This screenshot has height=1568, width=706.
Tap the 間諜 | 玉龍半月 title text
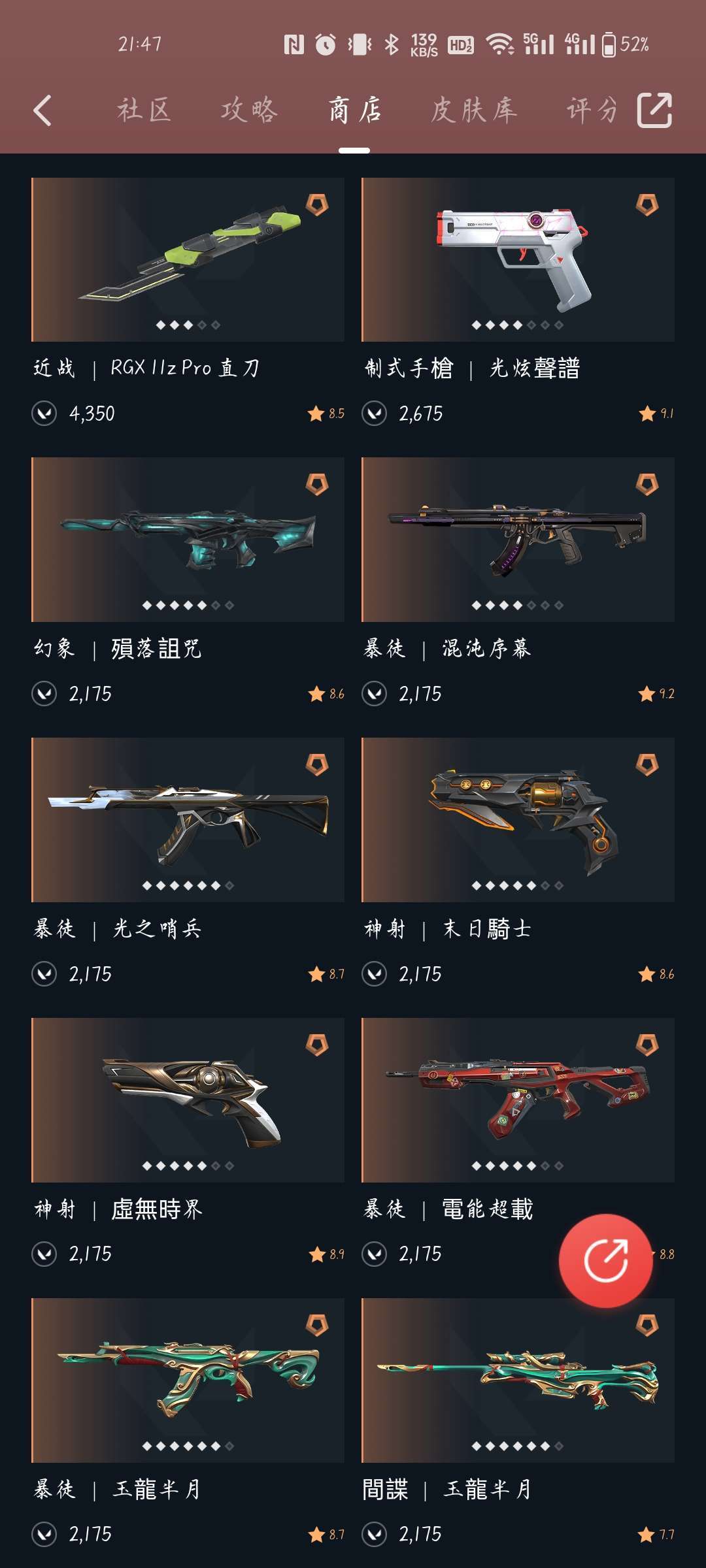click(x=447, y=1489)
